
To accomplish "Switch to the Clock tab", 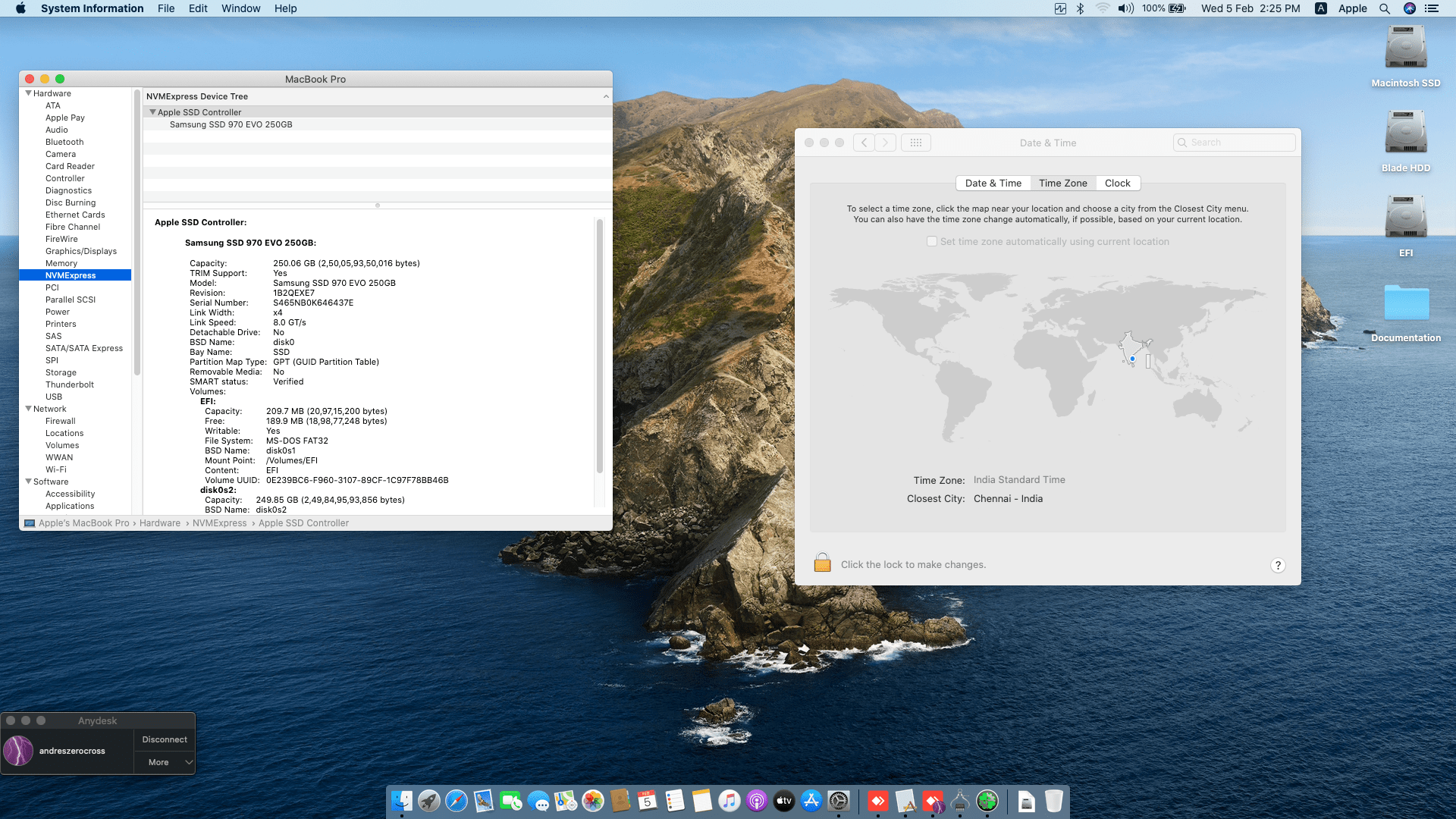I will pos(1117,183).
